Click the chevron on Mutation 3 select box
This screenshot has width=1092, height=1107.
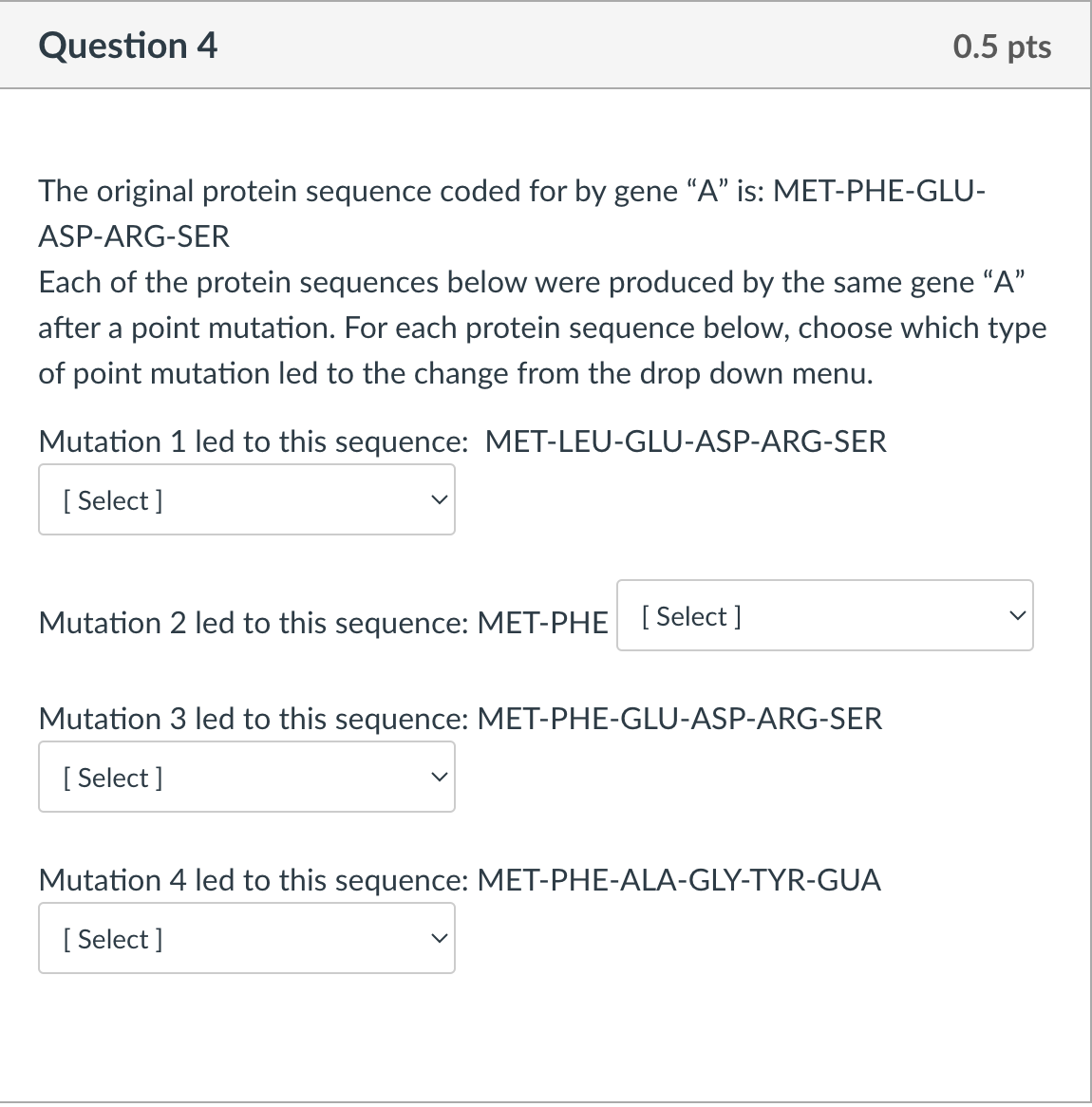click(438, 775)
